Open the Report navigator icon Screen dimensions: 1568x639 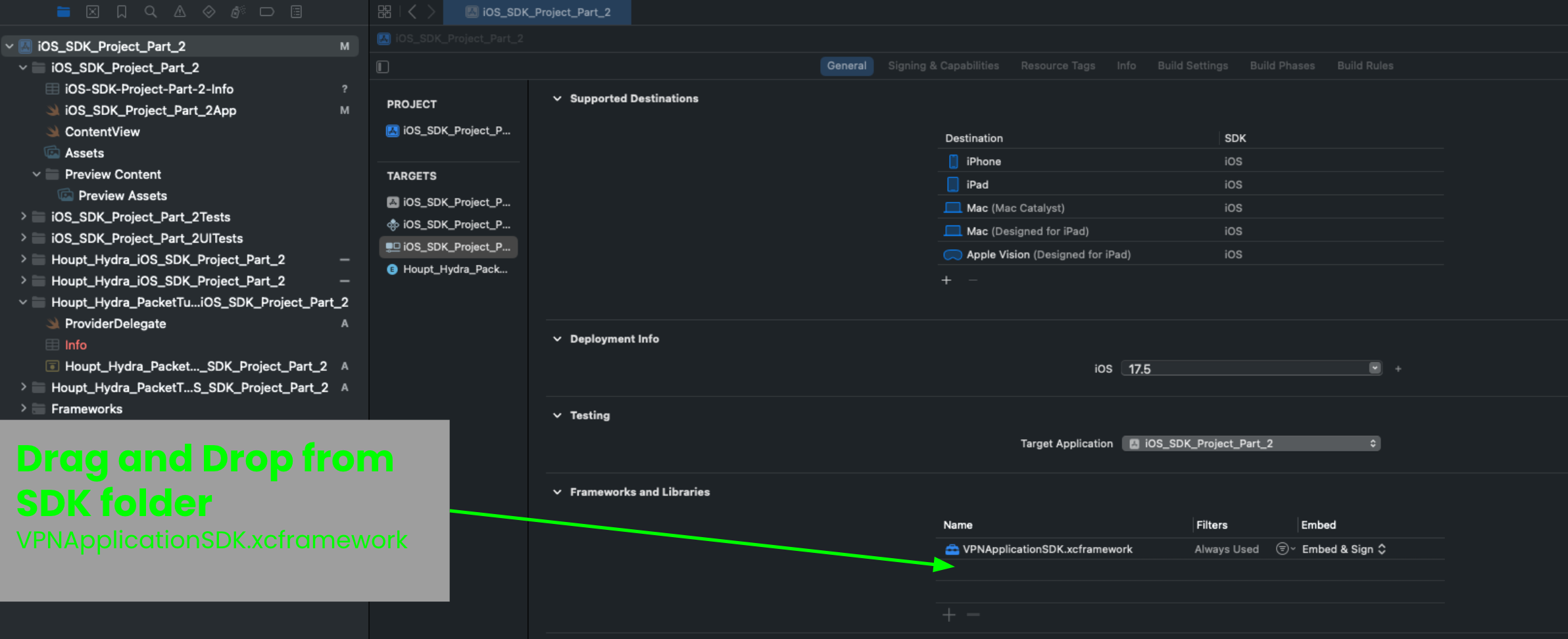(x=296, y=12)
